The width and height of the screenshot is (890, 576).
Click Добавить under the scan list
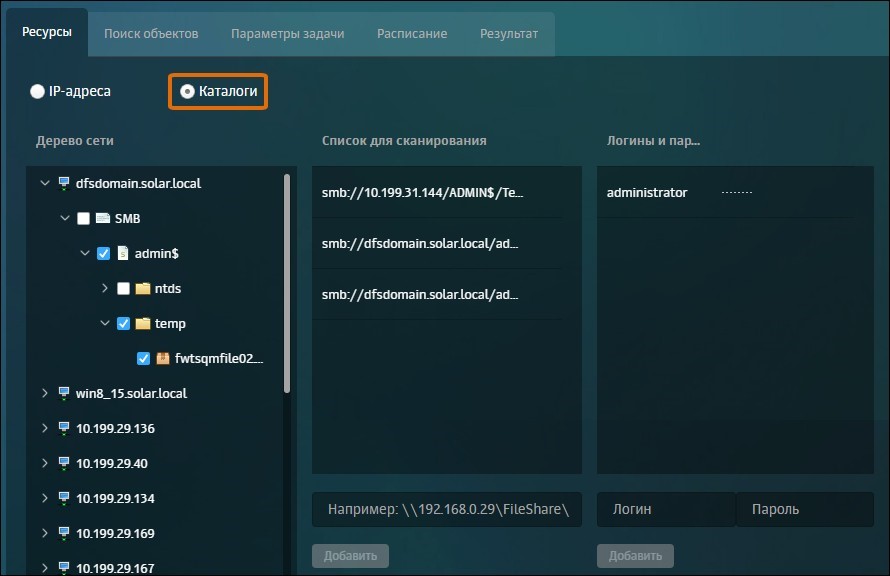point(350,556)
